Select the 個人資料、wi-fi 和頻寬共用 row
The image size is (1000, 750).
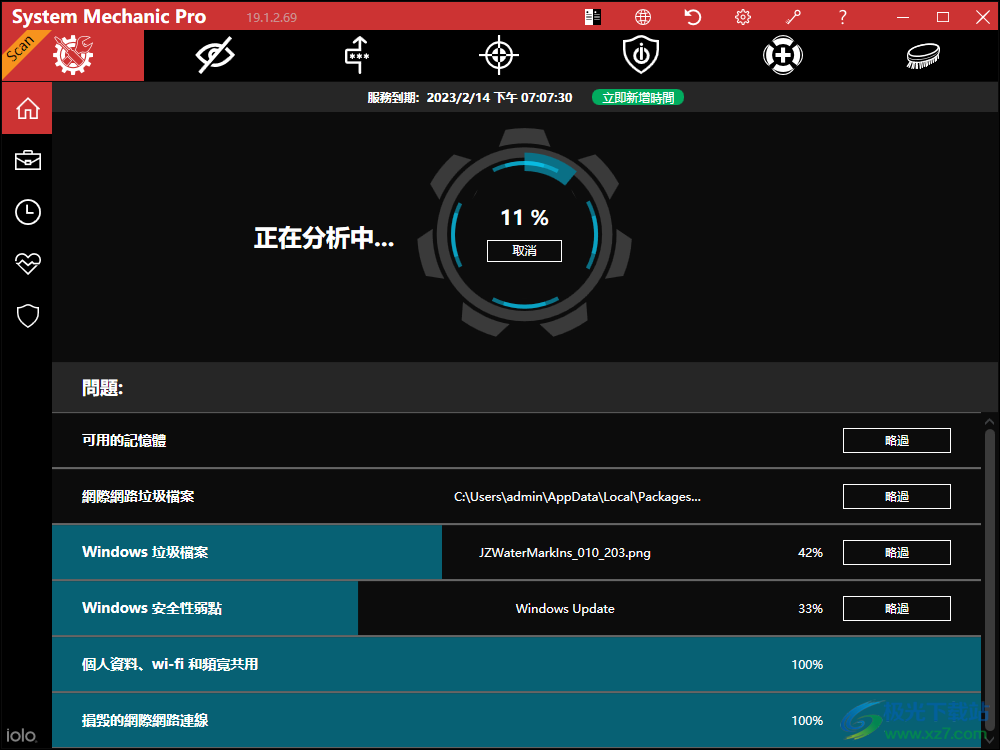click(x=517, y=665)
